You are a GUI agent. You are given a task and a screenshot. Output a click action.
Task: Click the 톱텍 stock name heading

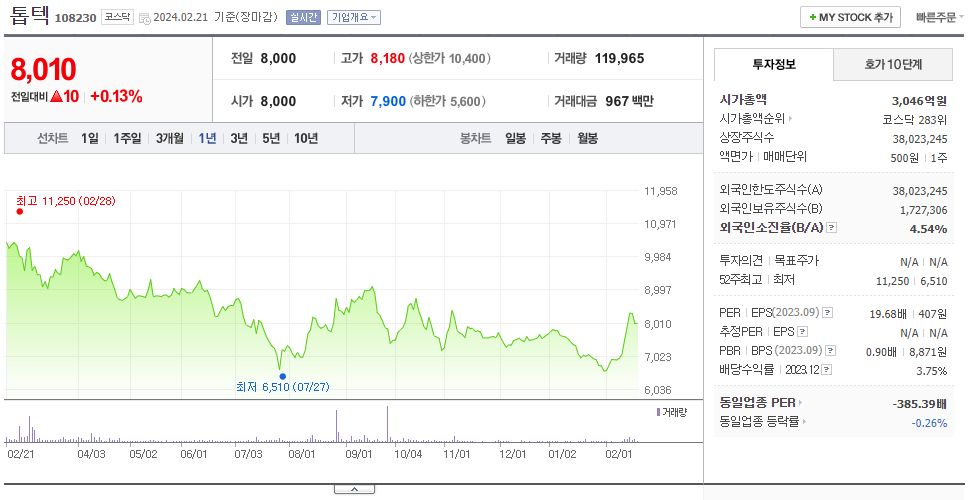point(29,16)
